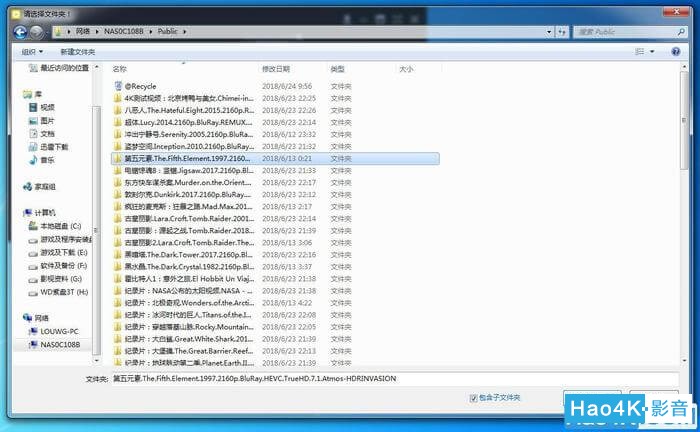Open the 游戏及下载 (E:) drive icon

pos(33,253)
